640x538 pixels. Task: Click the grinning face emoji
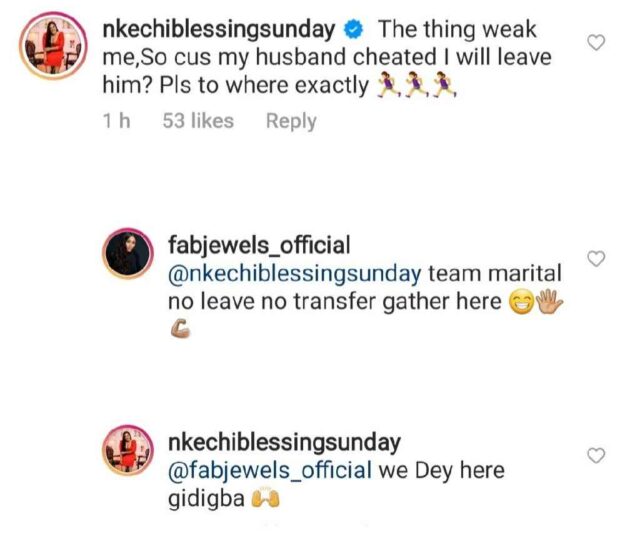tap(521, 303)
